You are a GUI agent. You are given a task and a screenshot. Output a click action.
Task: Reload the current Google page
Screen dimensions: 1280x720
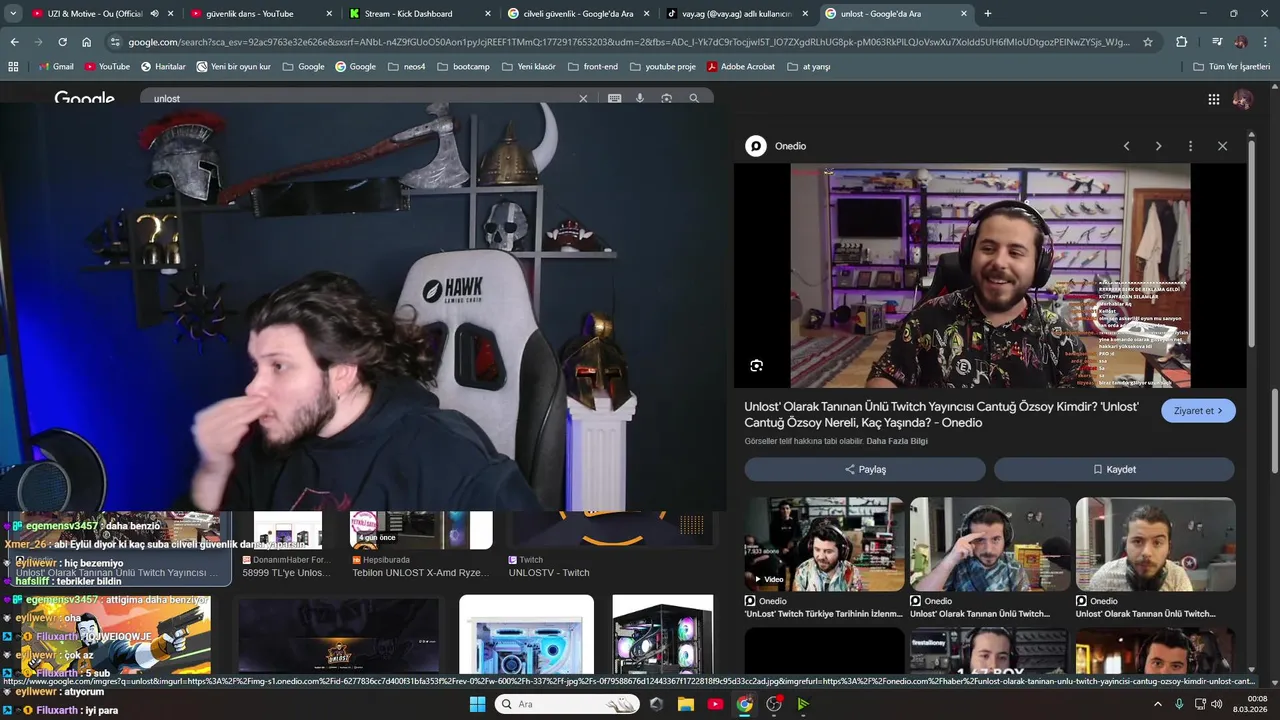62,42
